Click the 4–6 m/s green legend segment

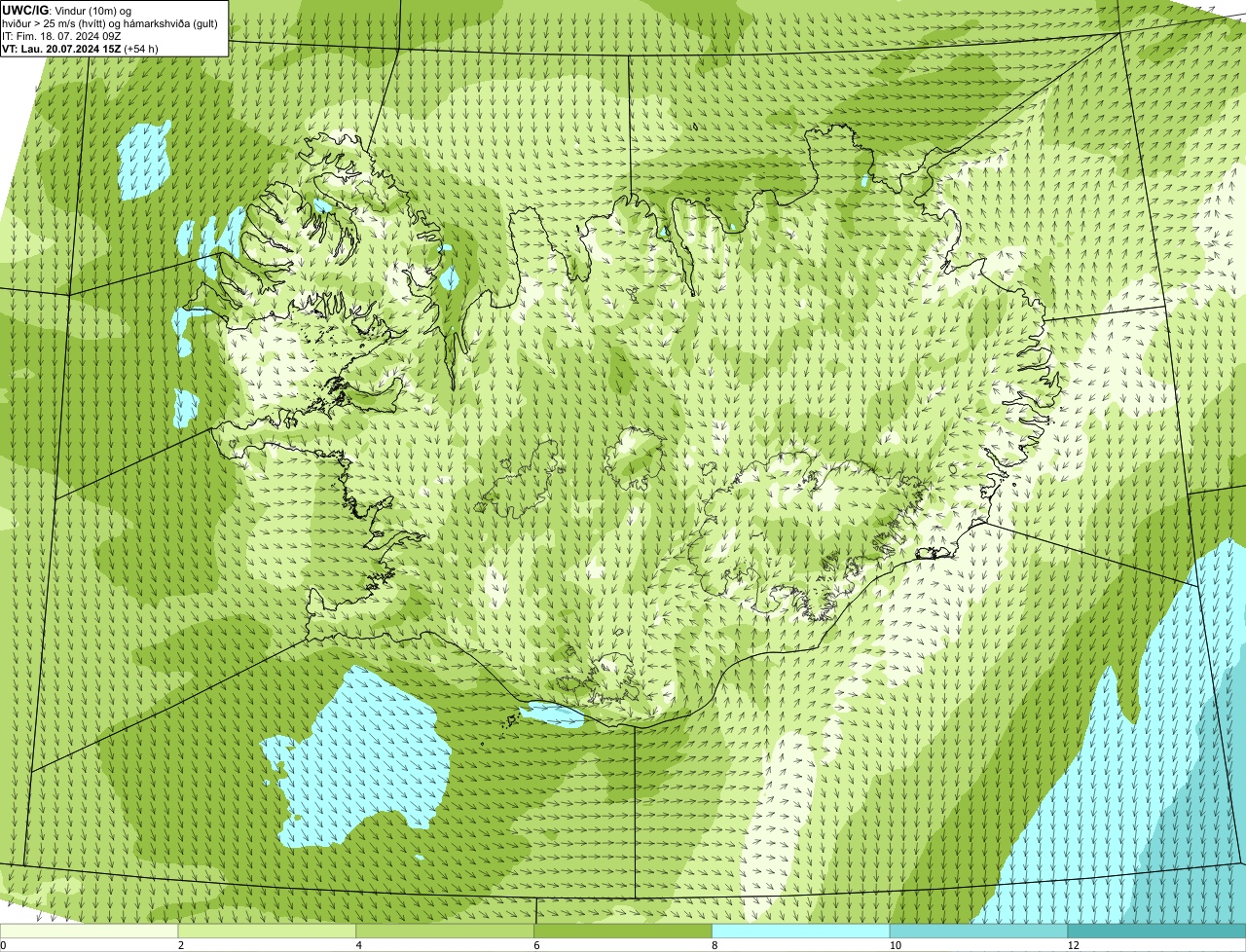[446, 932]
